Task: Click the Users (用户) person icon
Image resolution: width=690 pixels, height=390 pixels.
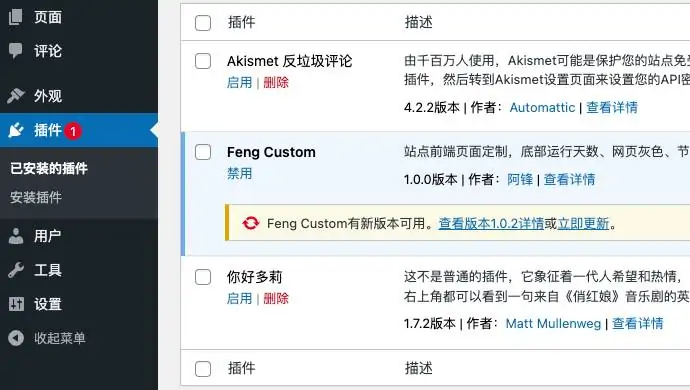Action: (x=16, y=236)
